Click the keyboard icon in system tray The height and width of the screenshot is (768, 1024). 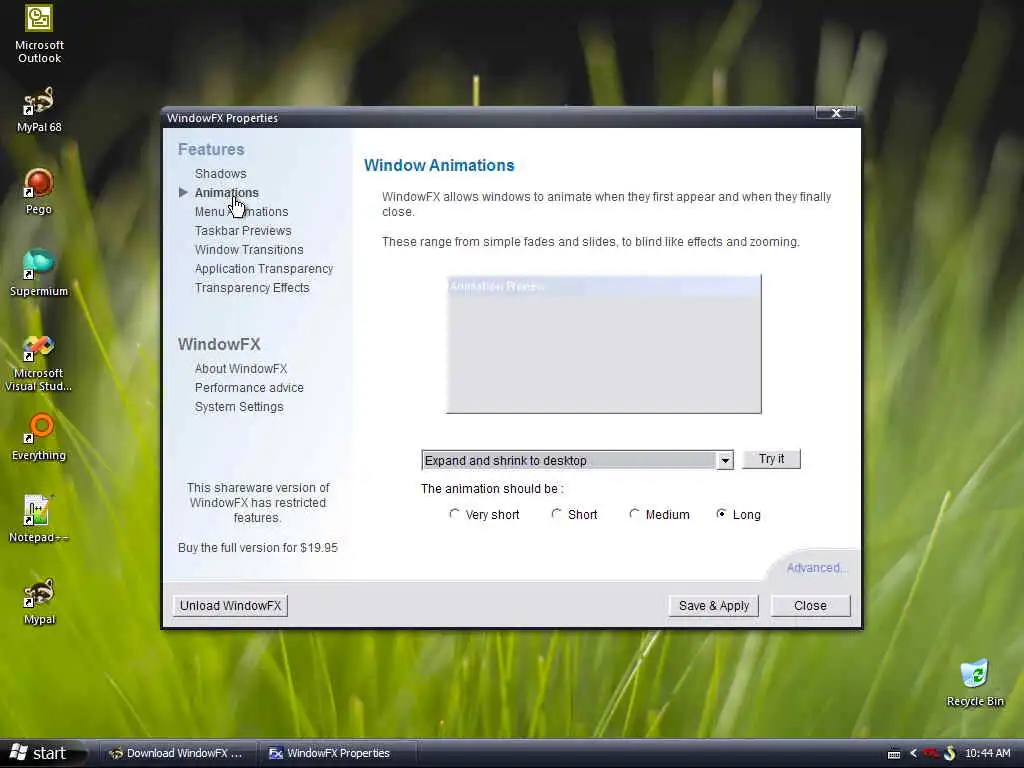coord(894,754)
